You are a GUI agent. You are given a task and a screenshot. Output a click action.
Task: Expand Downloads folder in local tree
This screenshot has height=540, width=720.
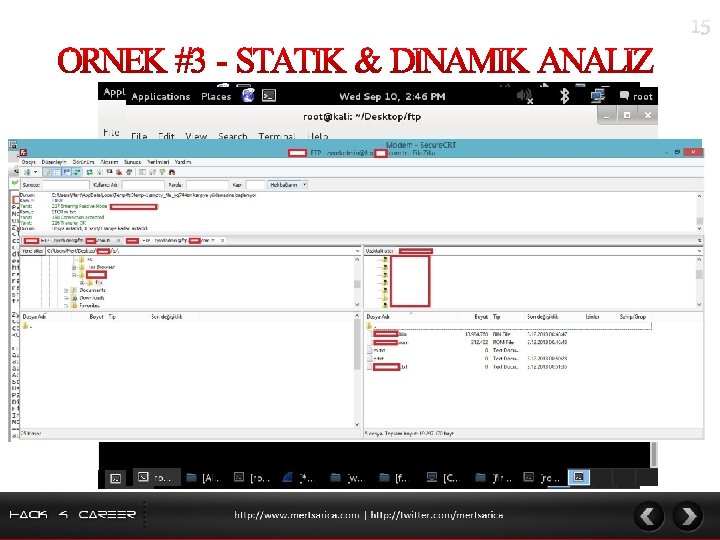click(x=66, y=298)
